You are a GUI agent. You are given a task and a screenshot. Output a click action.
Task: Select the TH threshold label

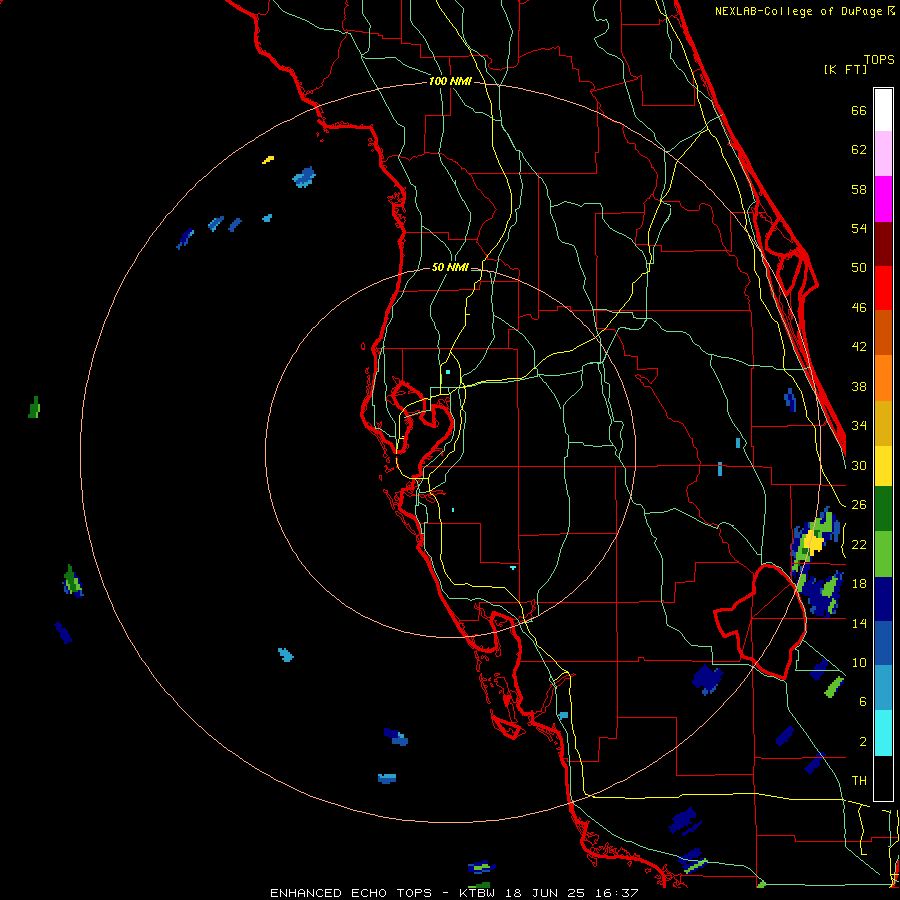[x=859, y=781]
